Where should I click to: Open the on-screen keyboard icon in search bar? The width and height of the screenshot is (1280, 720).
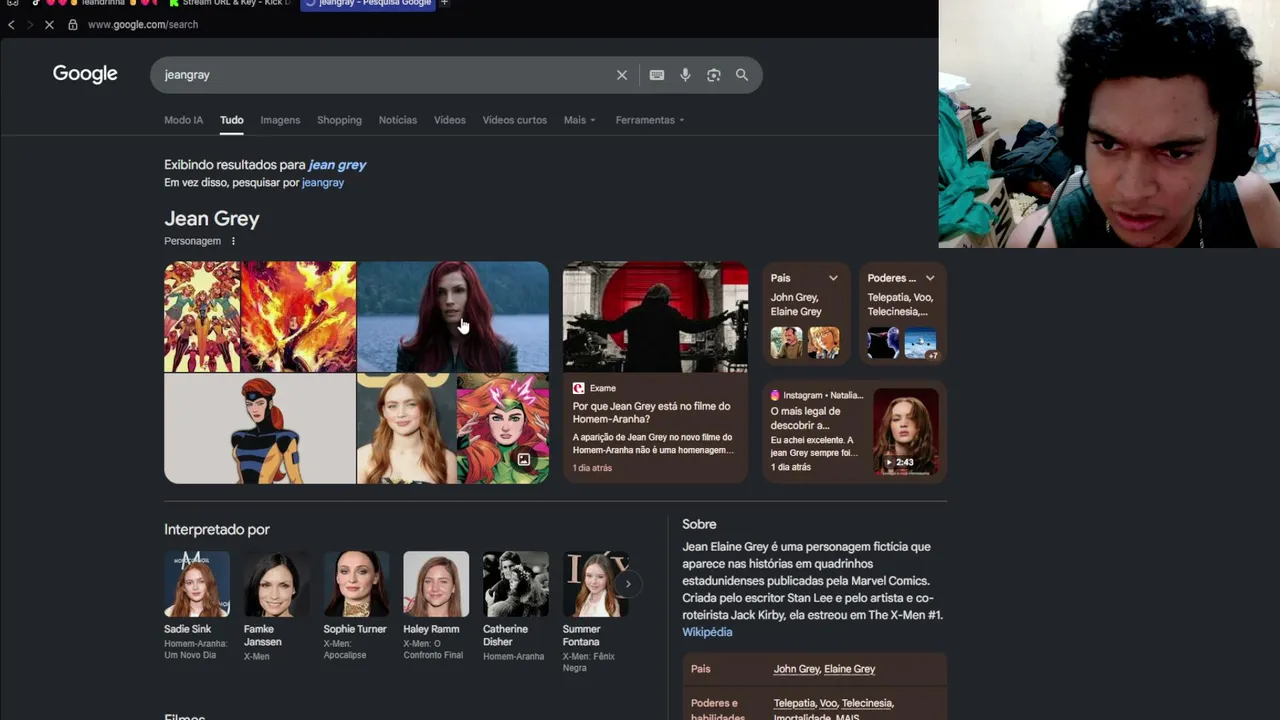657,75
